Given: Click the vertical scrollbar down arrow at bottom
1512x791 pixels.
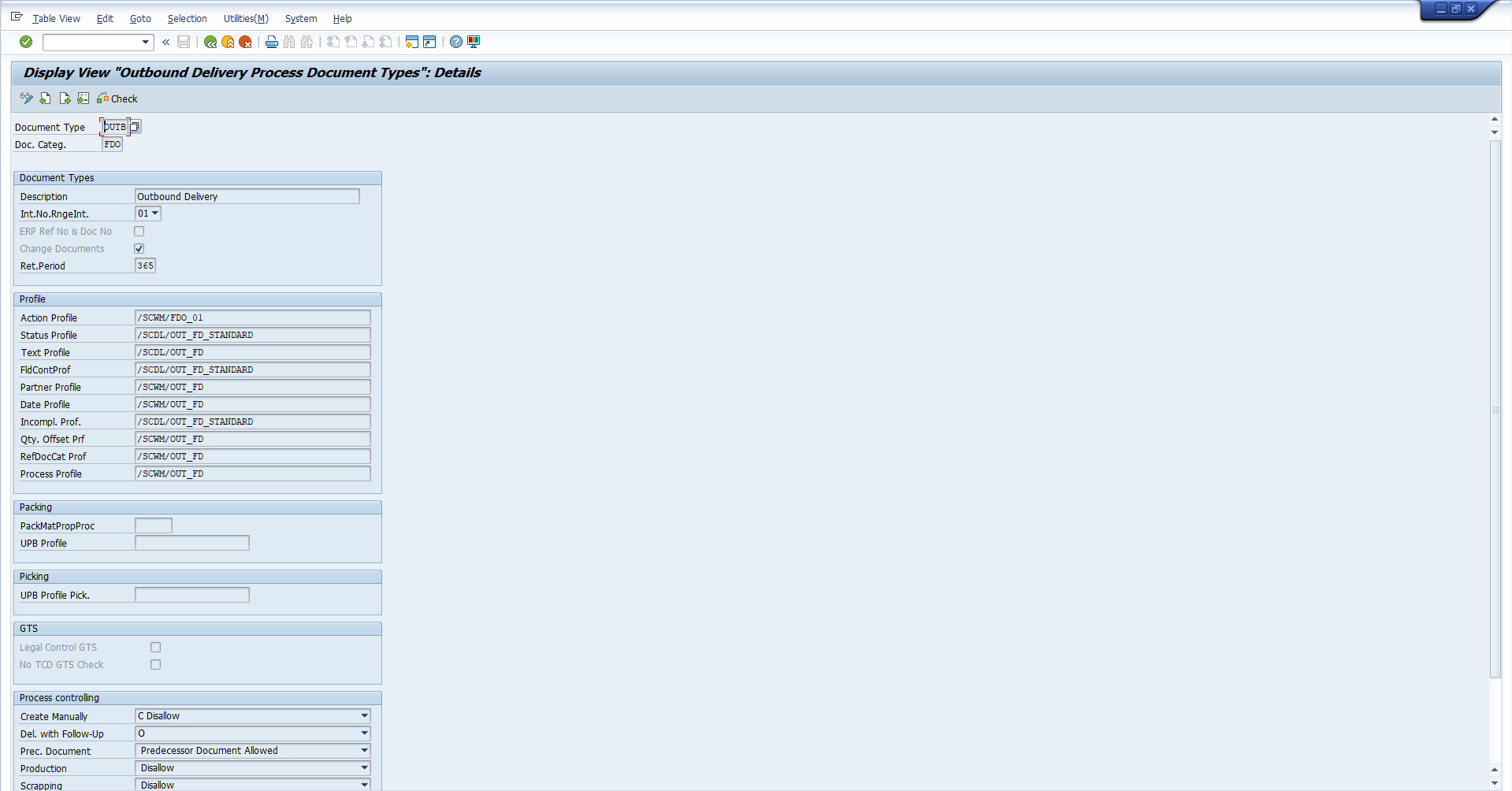Looking at the screenshot, I should pos(1495,783).
